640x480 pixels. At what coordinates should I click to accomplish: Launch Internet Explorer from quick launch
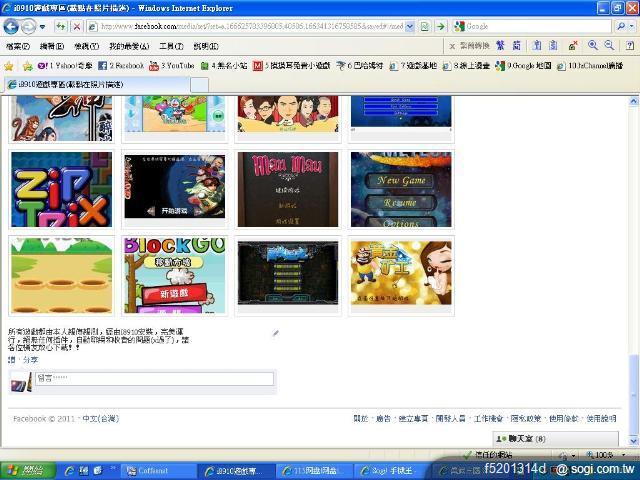tap(69, 471)
